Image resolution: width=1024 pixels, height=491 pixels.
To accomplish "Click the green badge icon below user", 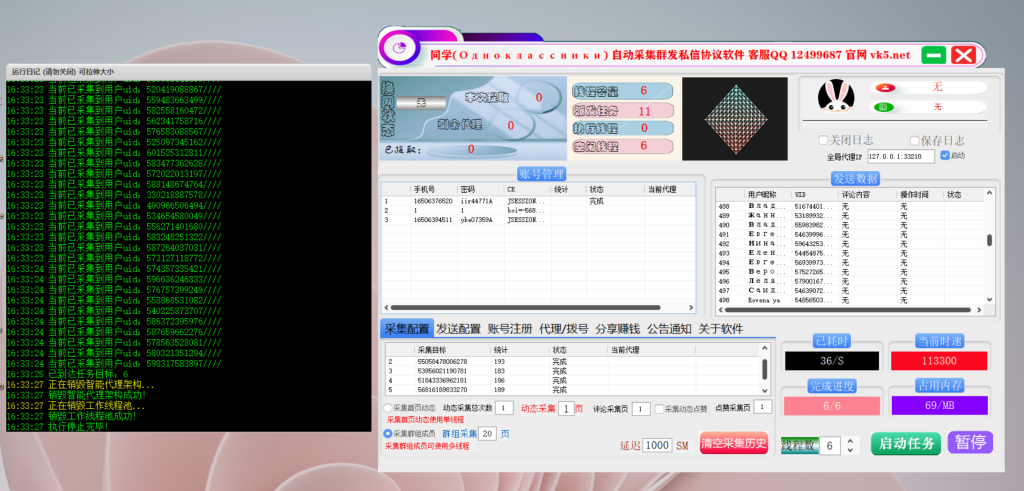I will (x=883, y=106).
